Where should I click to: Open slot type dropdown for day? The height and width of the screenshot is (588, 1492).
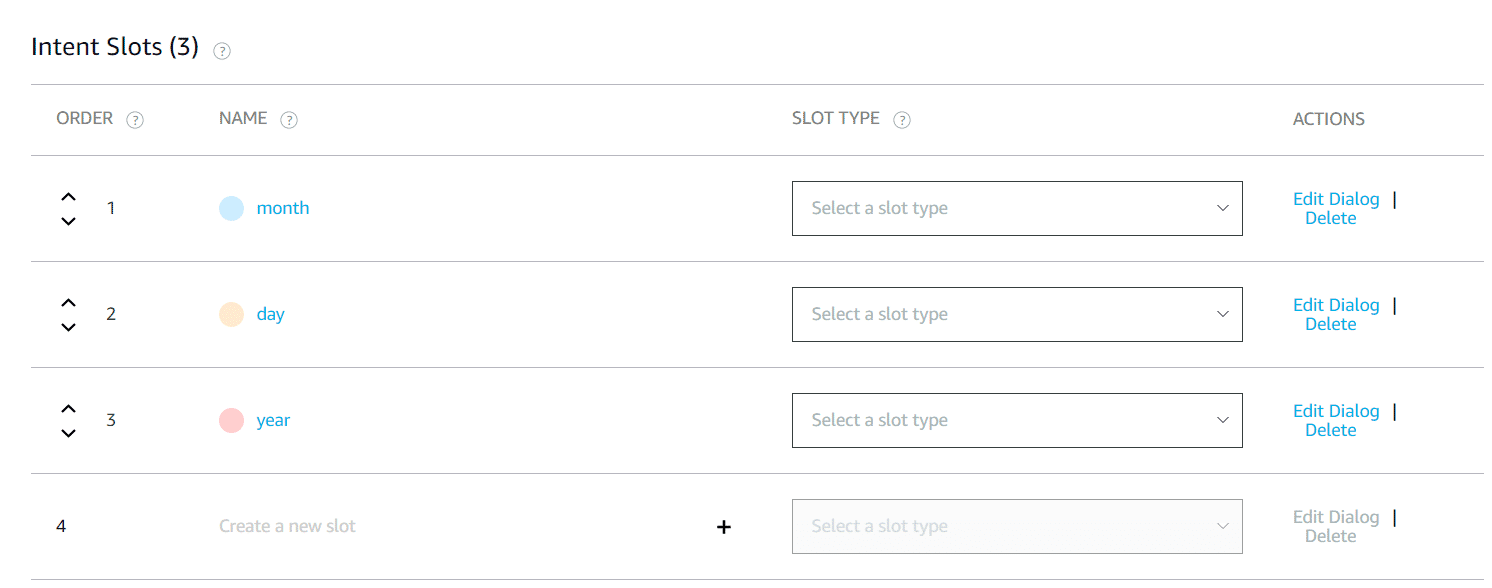(1016, 314)
